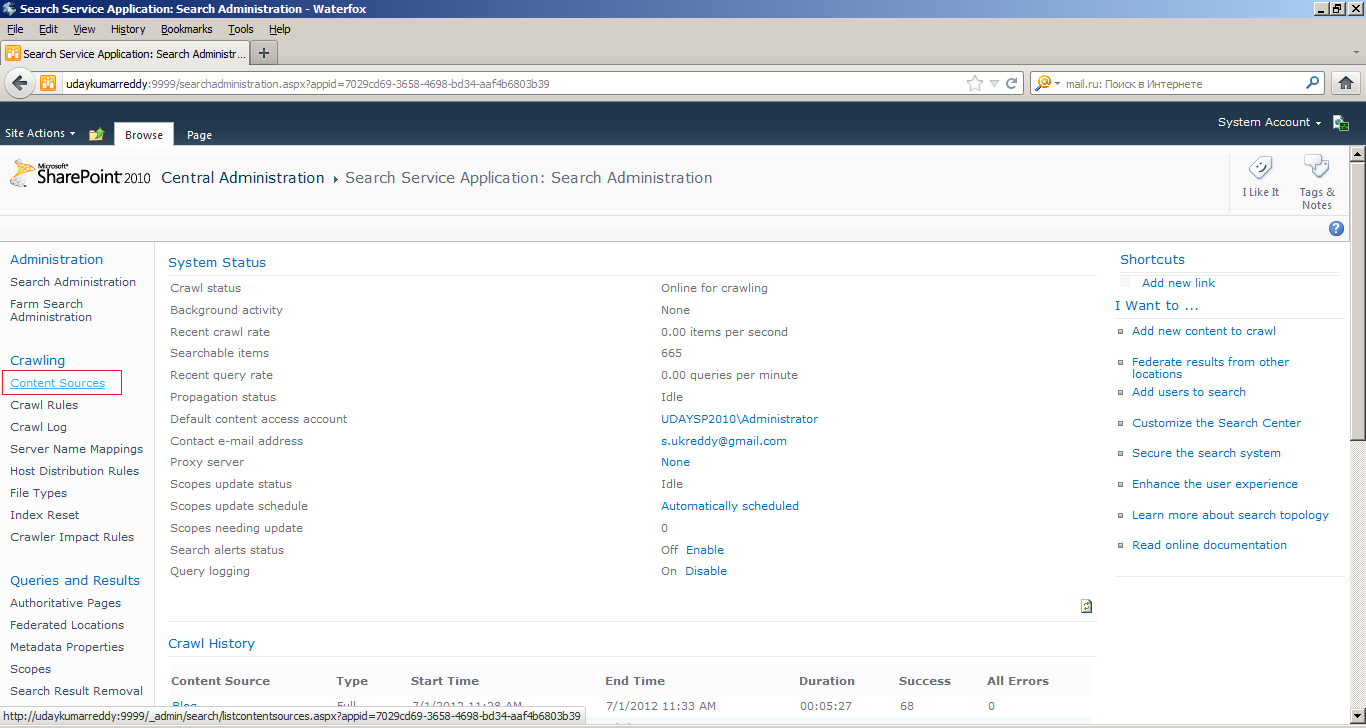The height and width of the screenshot is (728, 1366).
Task: Click the Navigate Up folder icon
Action: [x=96, y=134]
